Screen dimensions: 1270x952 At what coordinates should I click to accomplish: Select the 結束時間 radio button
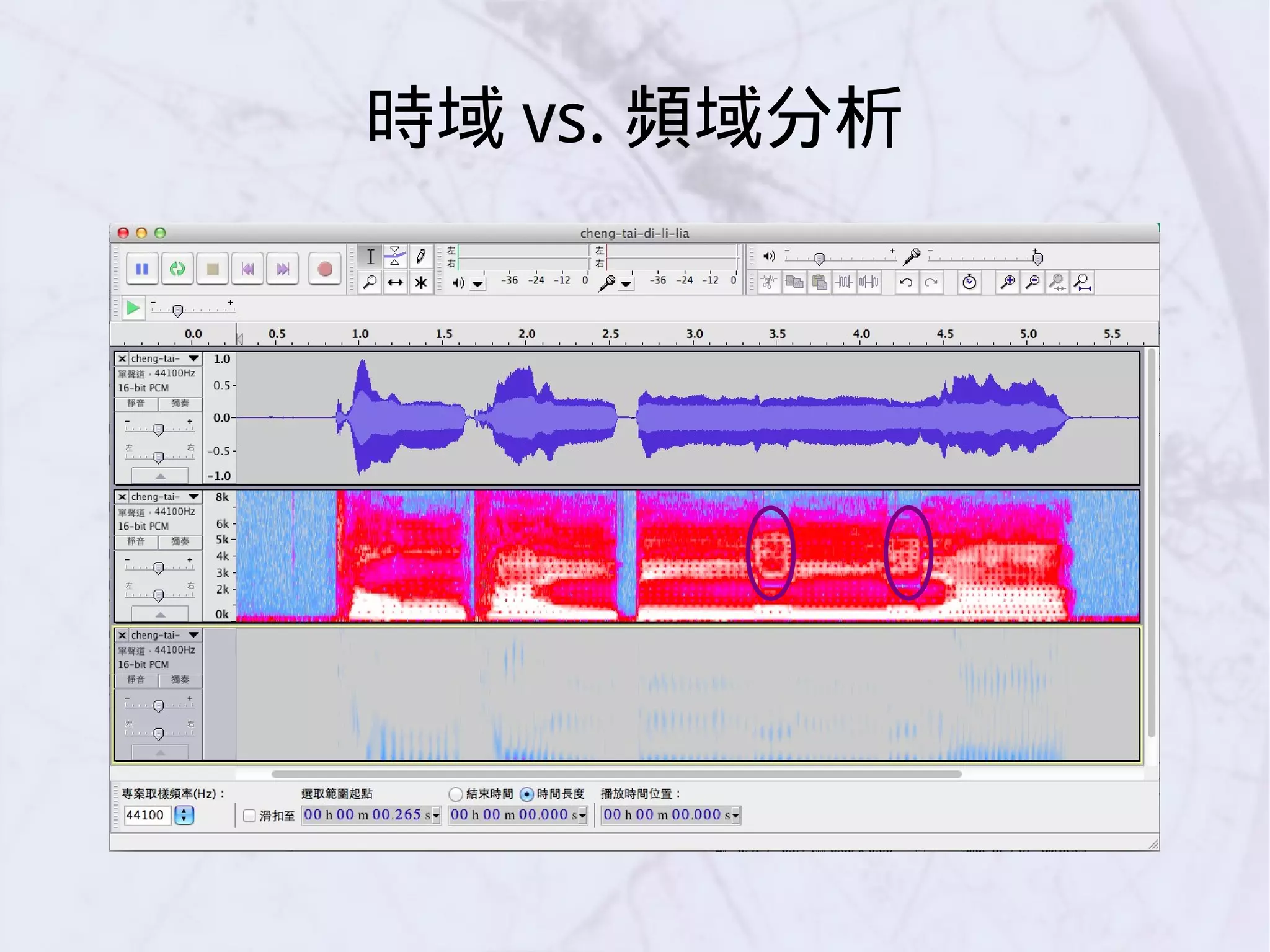456,794
